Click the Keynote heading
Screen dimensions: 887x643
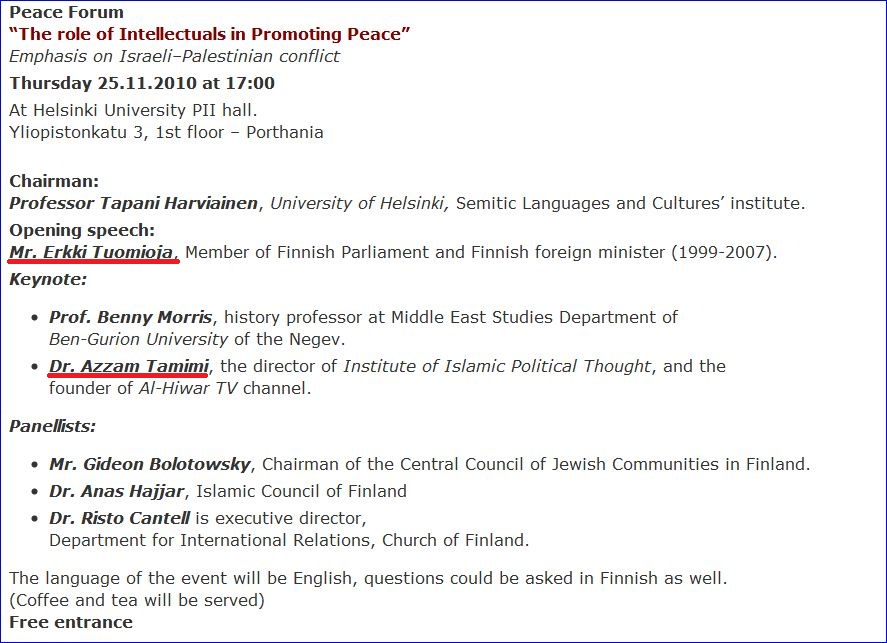48,279
